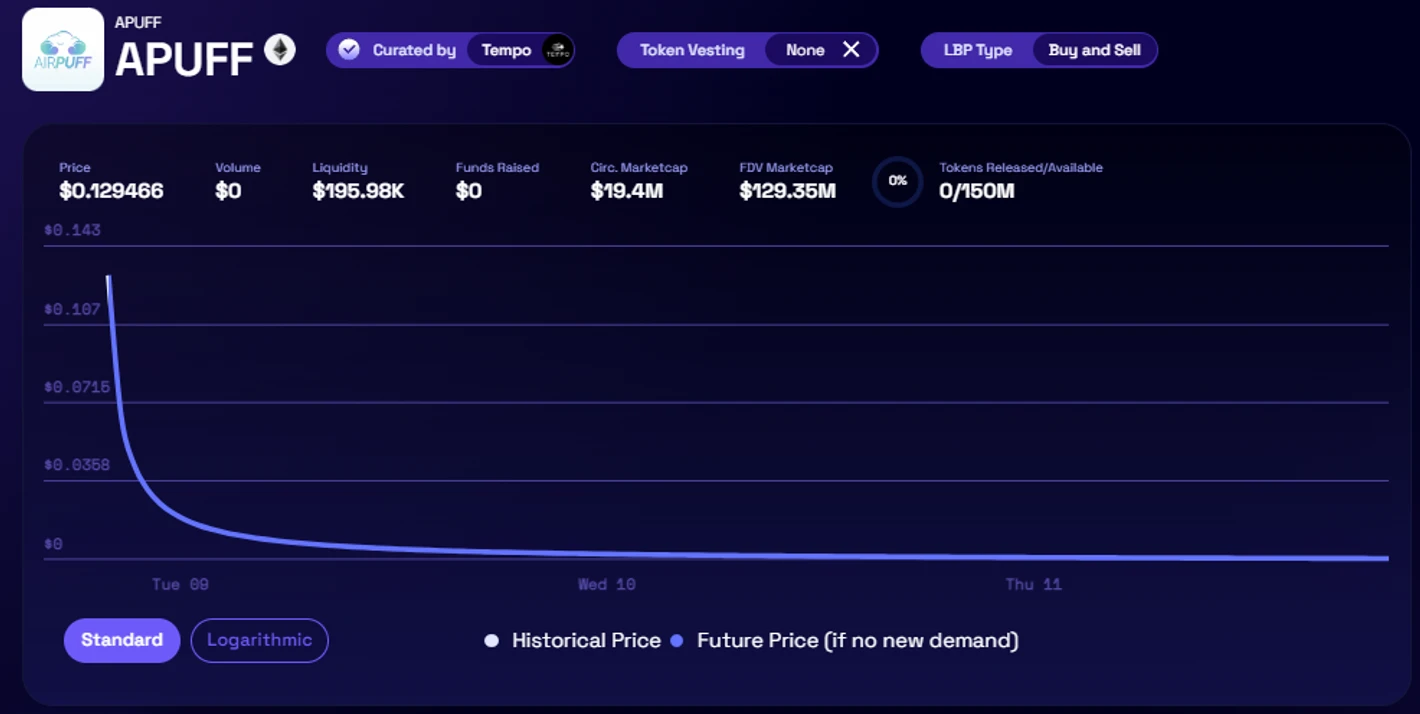
Task: Click the Wed 10 date marker on chart
Action: [607, 584]
